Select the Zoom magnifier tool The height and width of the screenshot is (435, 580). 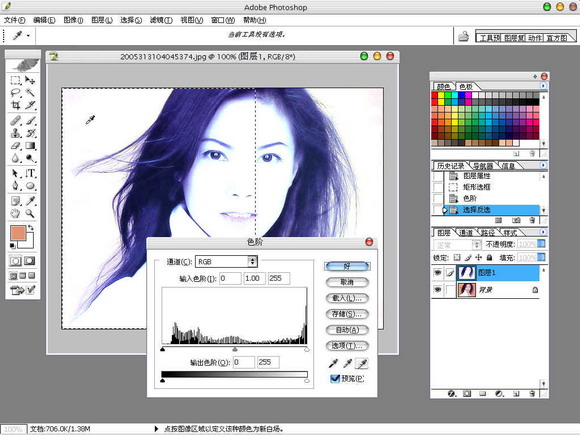[x=30, y=213]
